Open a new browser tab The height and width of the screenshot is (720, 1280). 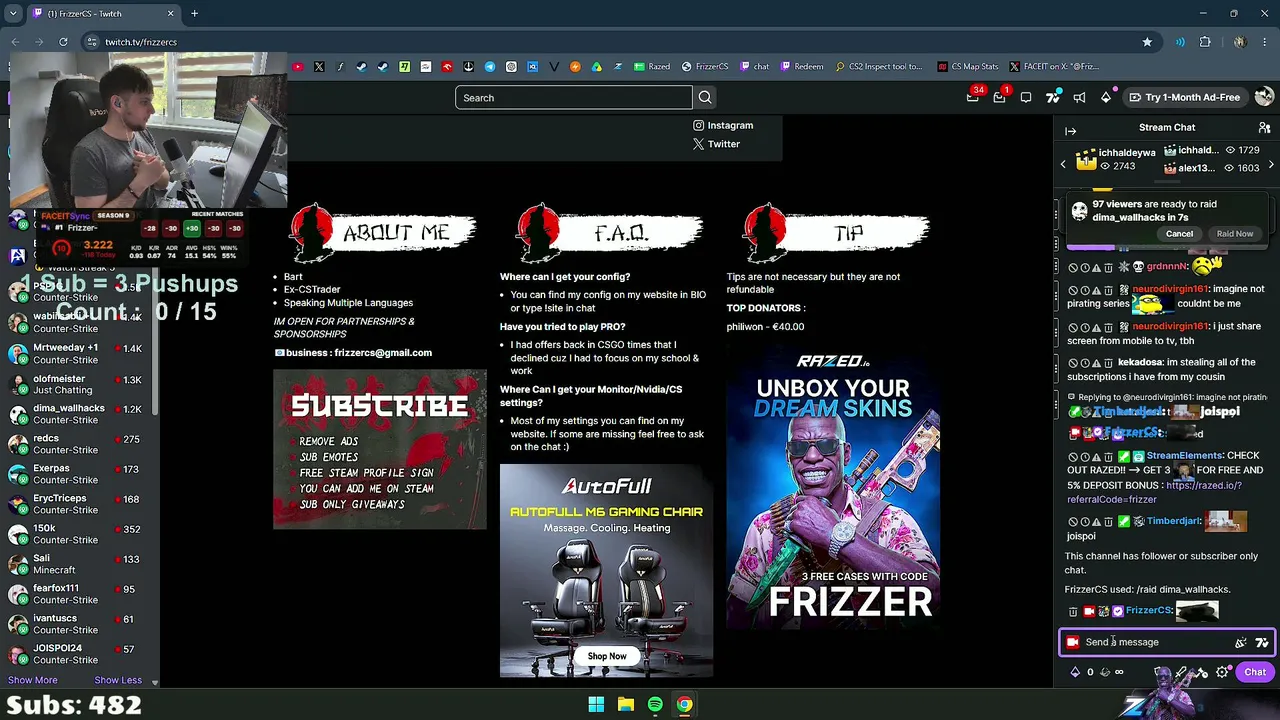point(194,14)
